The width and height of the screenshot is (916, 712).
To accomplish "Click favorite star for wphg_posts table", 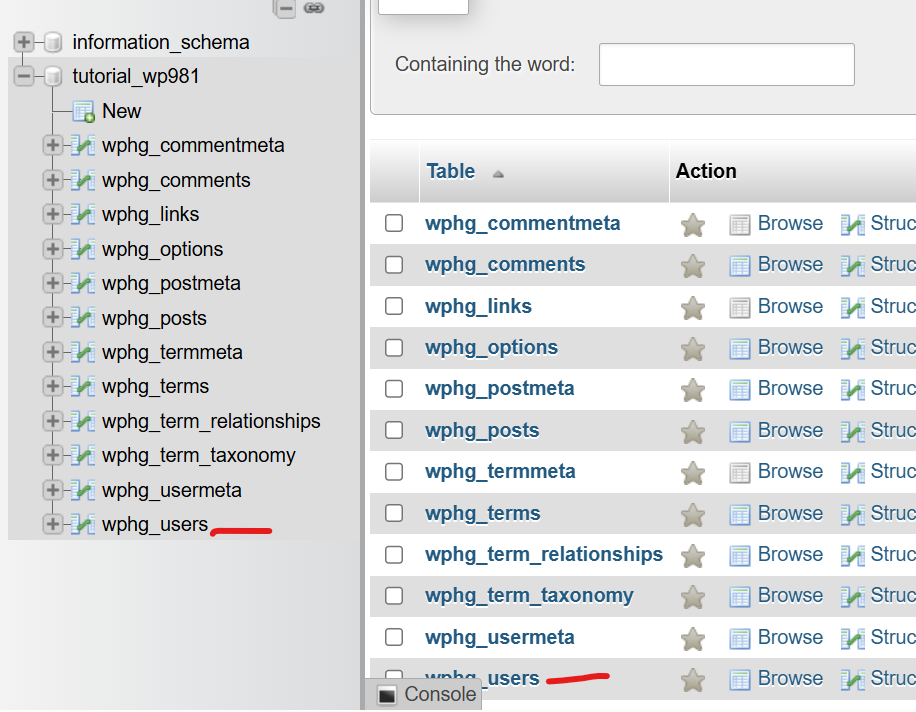I will coord(693,432).
